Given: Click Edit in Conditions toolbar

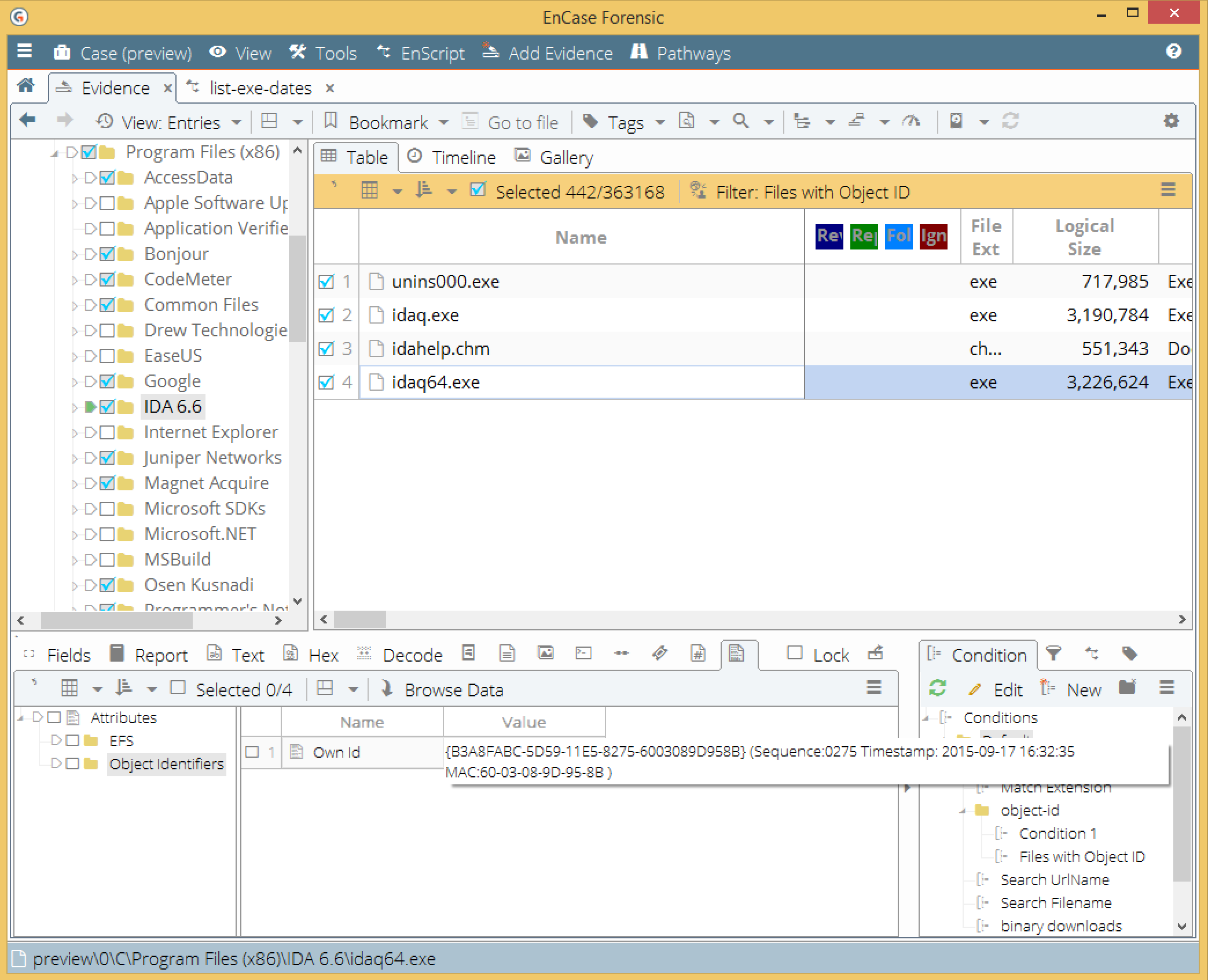Looking at the screenshot, I should pyautogui.click(x=996, y=689).
